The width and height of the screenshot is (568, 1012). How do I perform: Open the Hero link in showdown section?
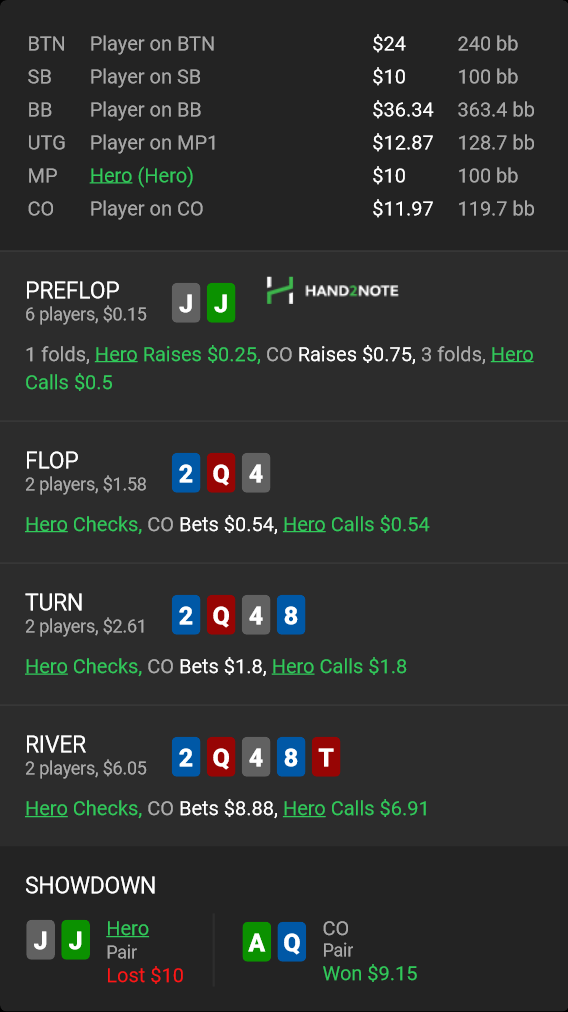tap(128, 928)
